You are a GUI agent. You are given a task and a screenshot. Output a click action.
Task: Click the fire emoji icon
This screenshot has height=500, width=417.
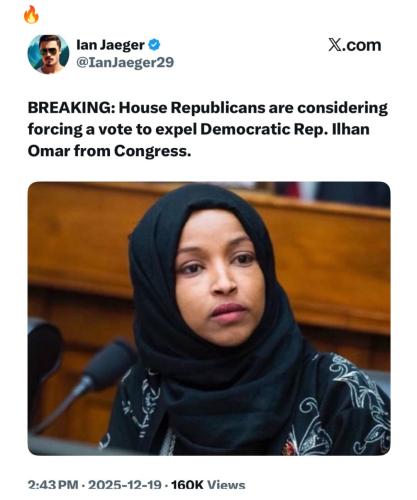(x=31, y=15)
